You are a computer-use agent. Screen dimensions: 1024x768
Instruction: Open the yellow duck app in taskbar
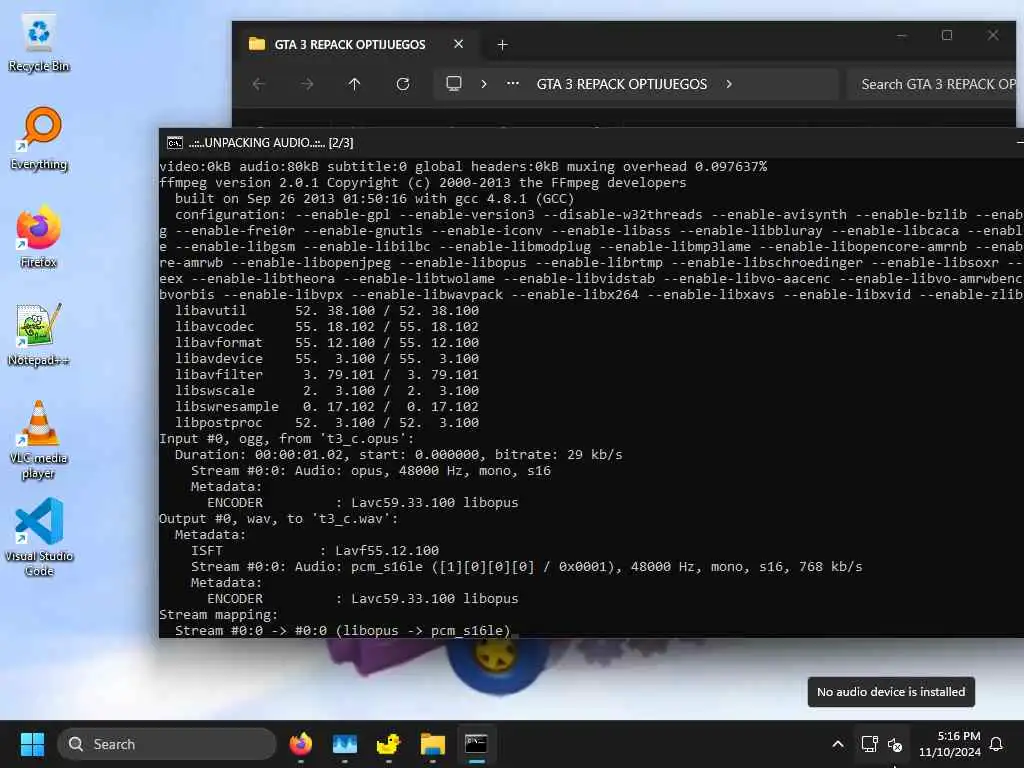pos(389,744)
